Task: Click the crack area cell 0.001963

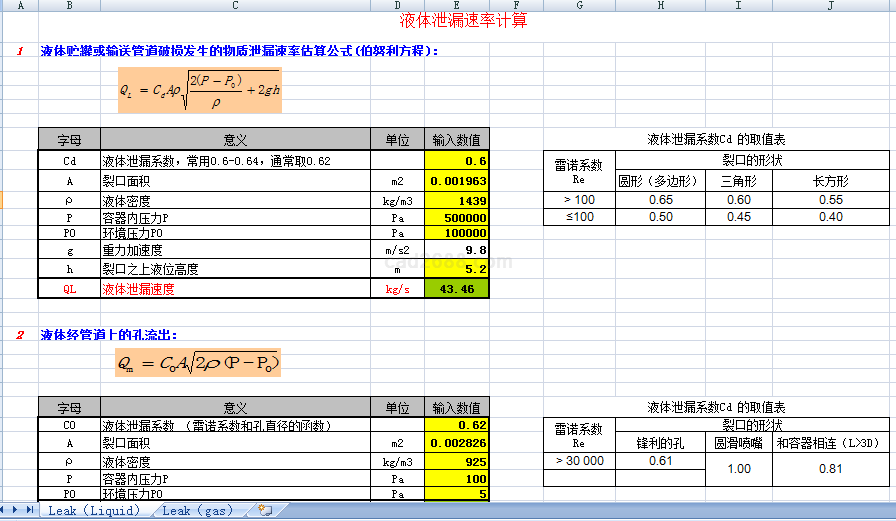Action: click(x=457, y=181)
